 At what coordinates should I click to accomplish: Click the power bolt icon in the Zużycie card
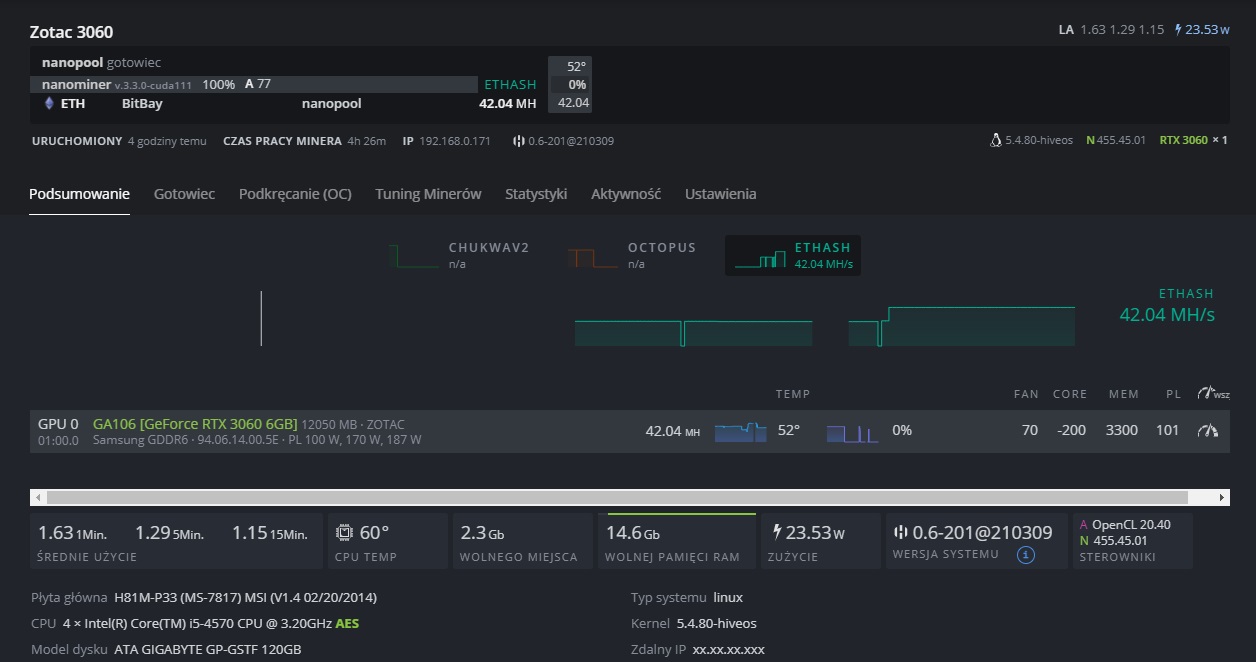[x=777, y=532]
